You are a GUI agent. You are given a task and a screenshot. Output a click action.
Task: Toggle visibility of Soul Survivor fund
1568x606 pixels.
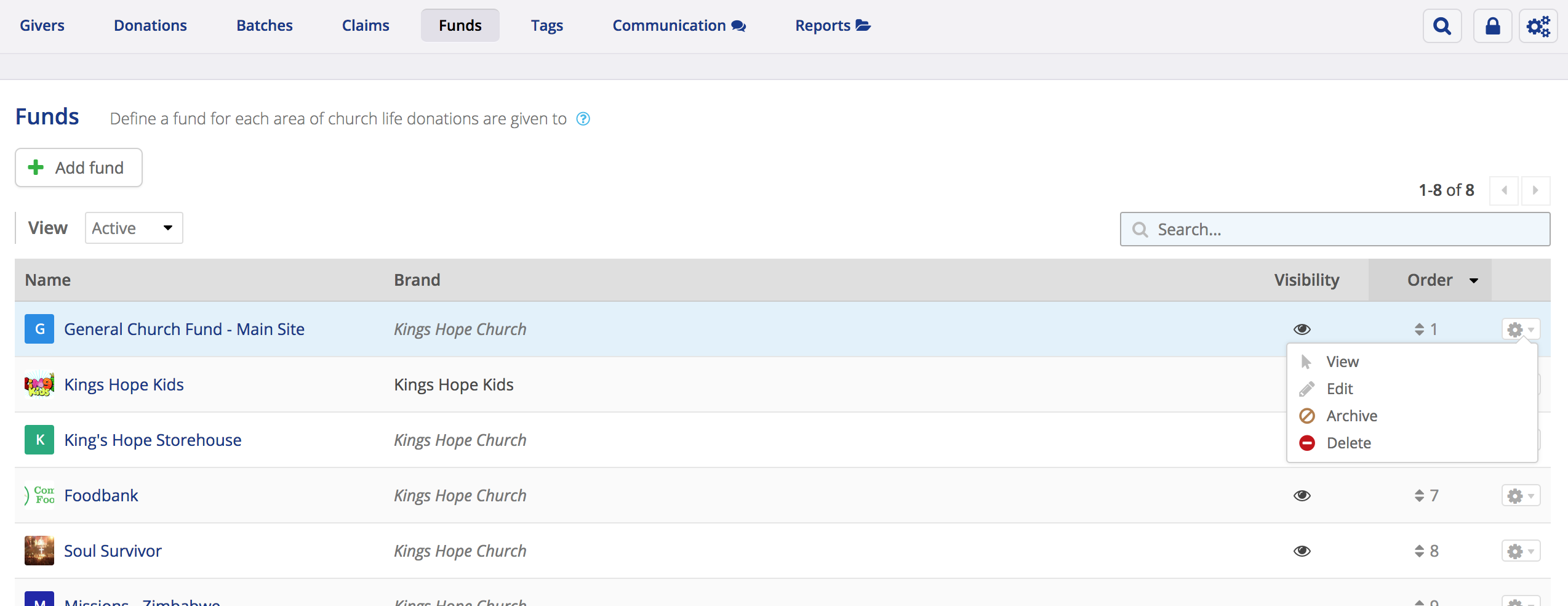[1302, 551]
